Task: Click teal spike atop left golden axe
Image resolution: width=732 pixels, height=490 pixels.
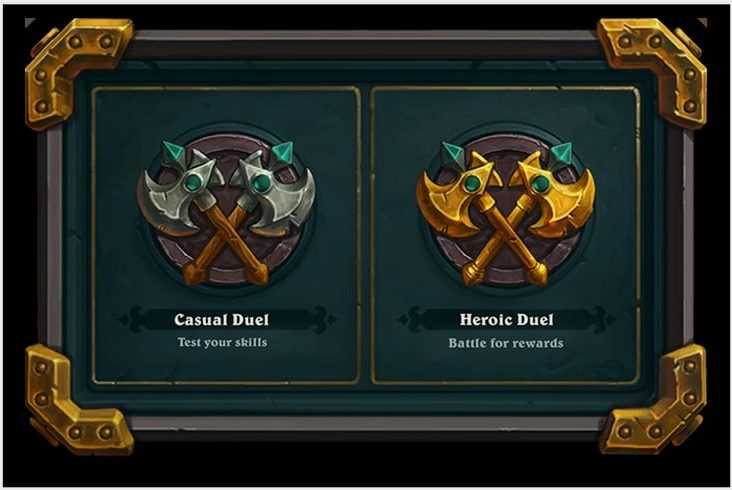Action: click(450, 152)
